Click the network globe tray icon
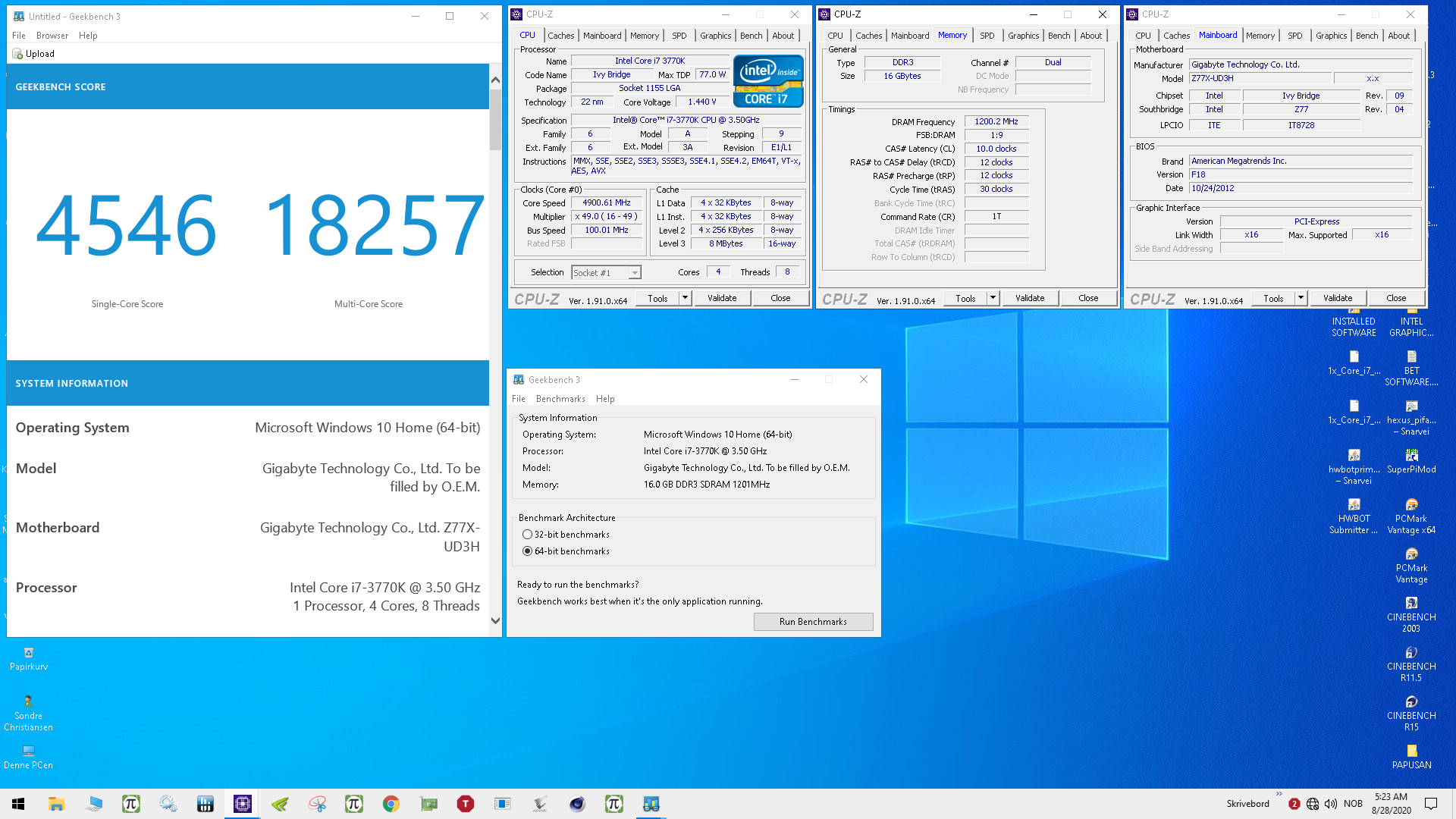The height and width of the screenshot is (819, 1456). point(1313,804)
